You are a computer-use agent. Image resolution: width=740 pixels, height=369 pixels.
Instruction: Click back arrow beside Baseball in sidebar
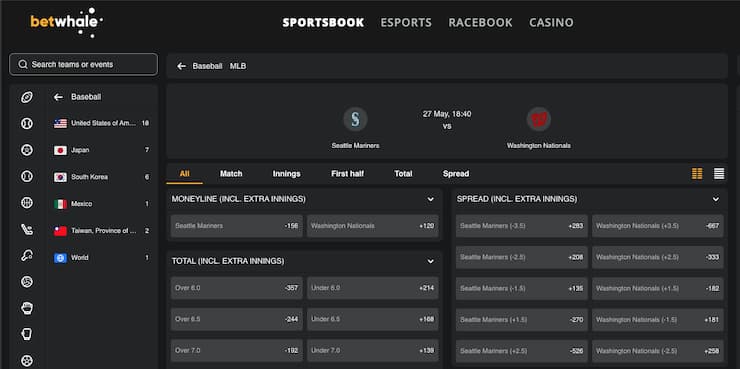(58, 97)
